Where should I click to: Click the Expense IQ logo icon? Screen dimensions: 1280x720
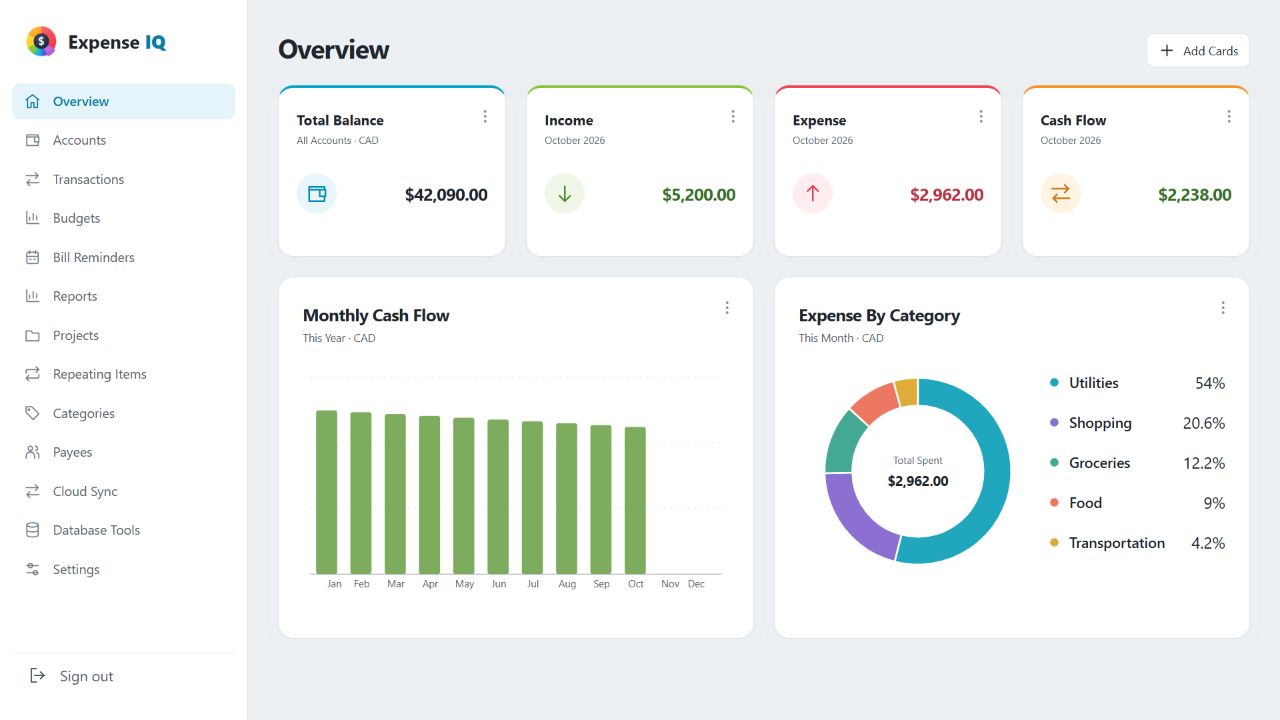point(41,41)
